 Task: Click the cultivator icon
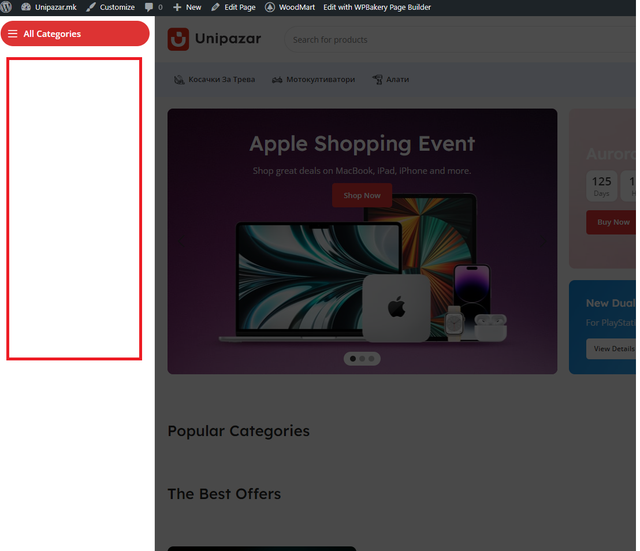pos(277,80)
